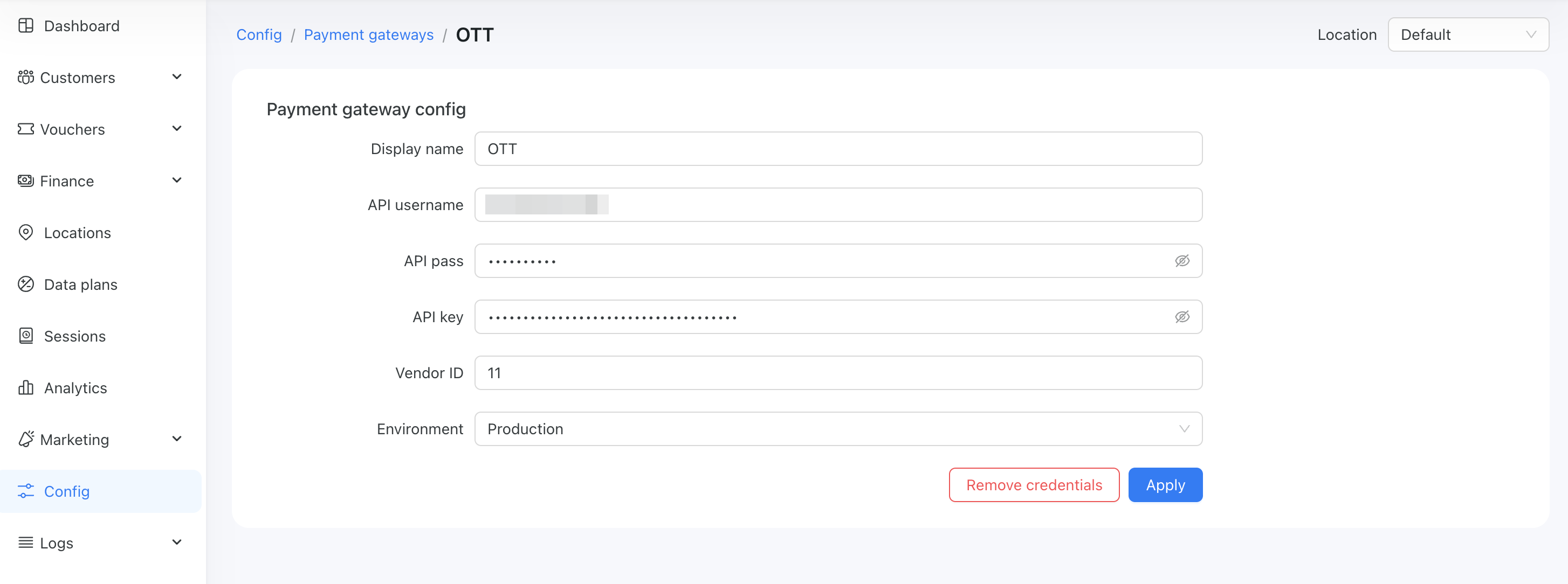Select the Customers icon
1568x584 pixels.
pyautogui.click(x=25, y=77)
